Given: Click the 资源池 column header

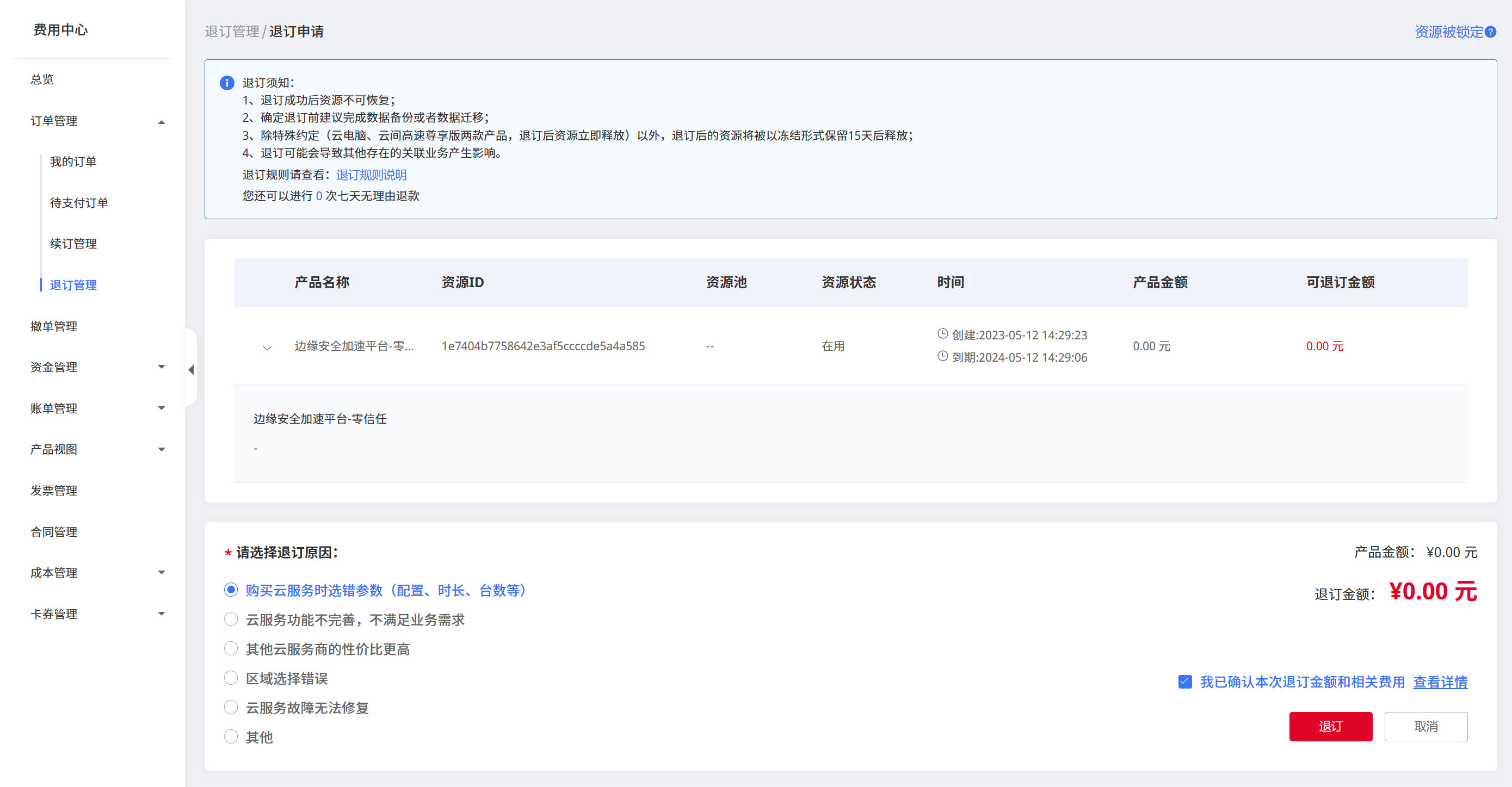Looking at the screenshot, I should (726, 282).
